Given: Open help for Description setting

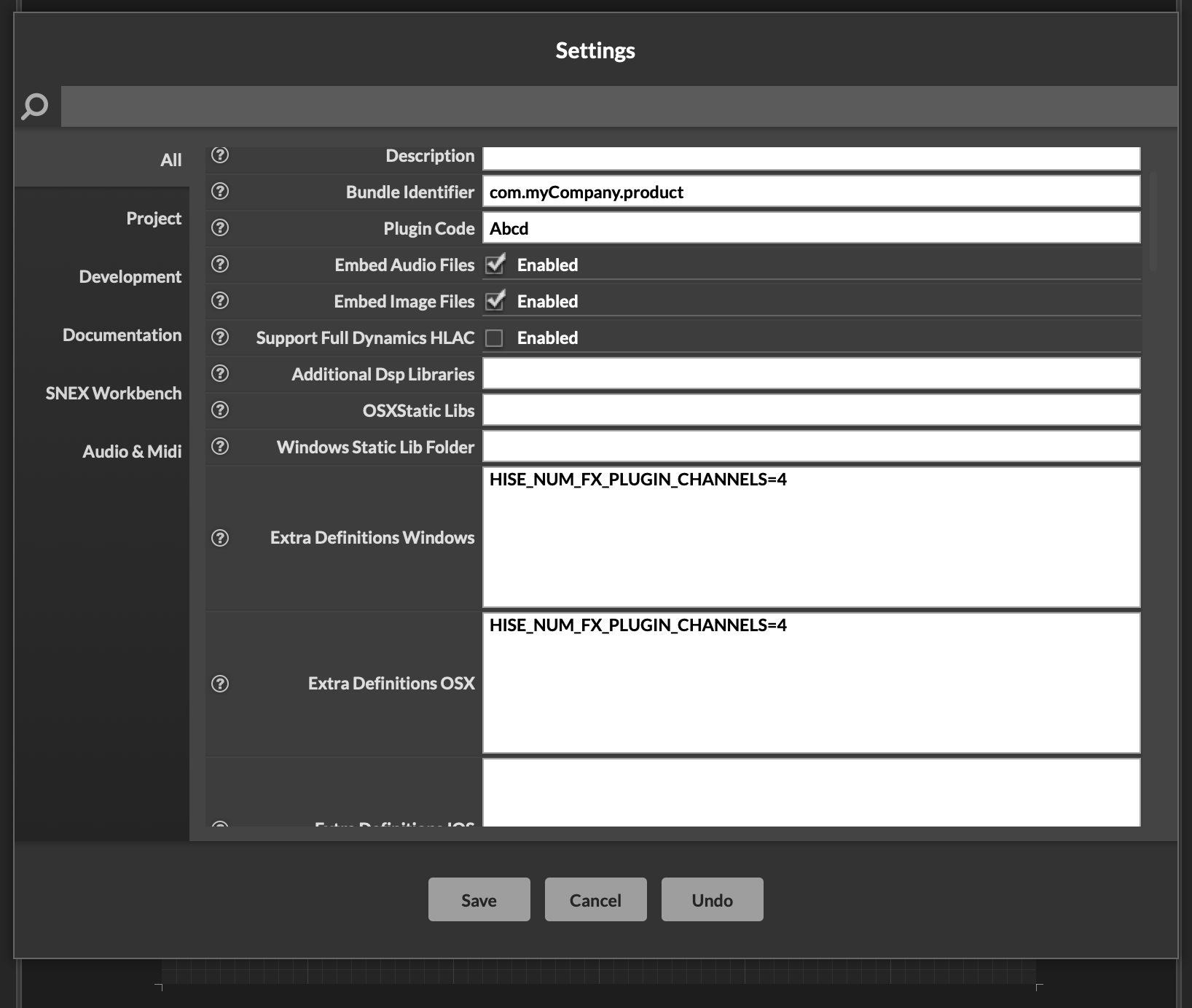Looking at the screenshot, I should pyautogui.click(x=220, y=155).
